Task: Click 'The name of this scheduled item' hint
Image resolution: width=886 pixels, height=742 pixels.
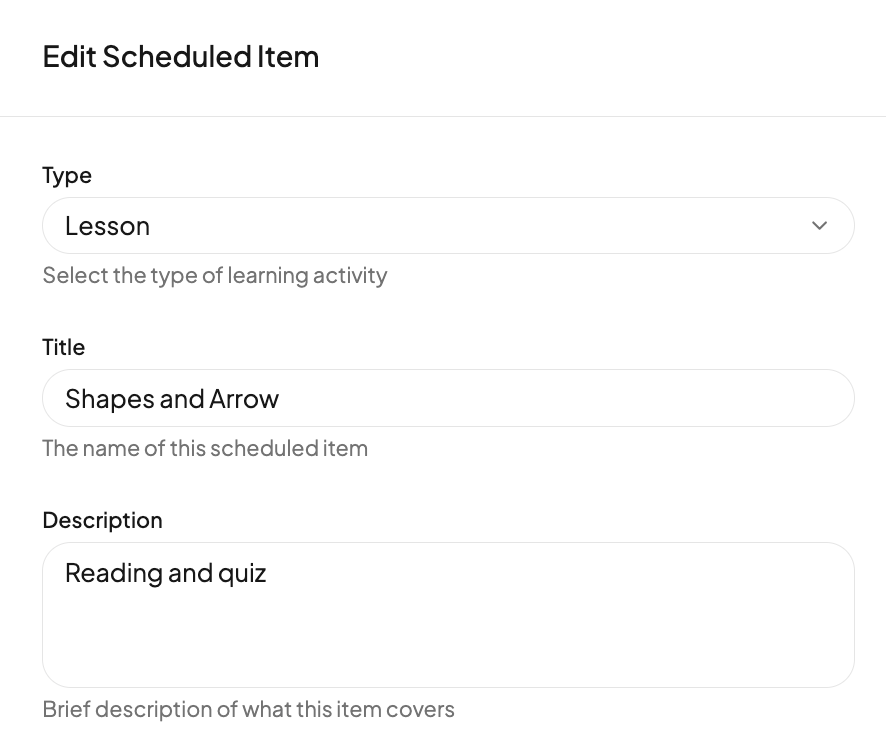Action: (205, 448)
